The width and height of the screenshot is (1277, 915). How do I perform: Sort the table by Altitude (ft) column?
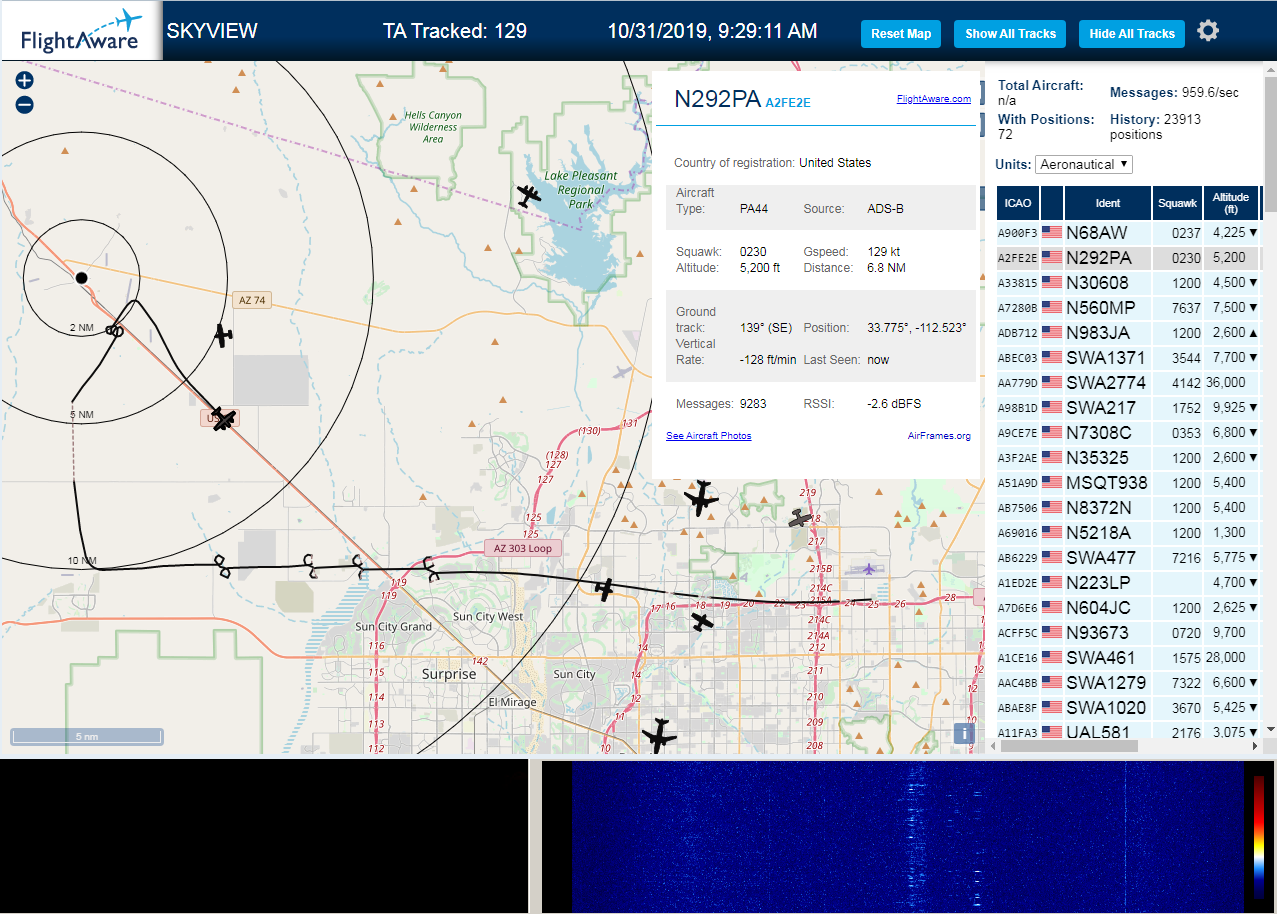(1231, 203)
